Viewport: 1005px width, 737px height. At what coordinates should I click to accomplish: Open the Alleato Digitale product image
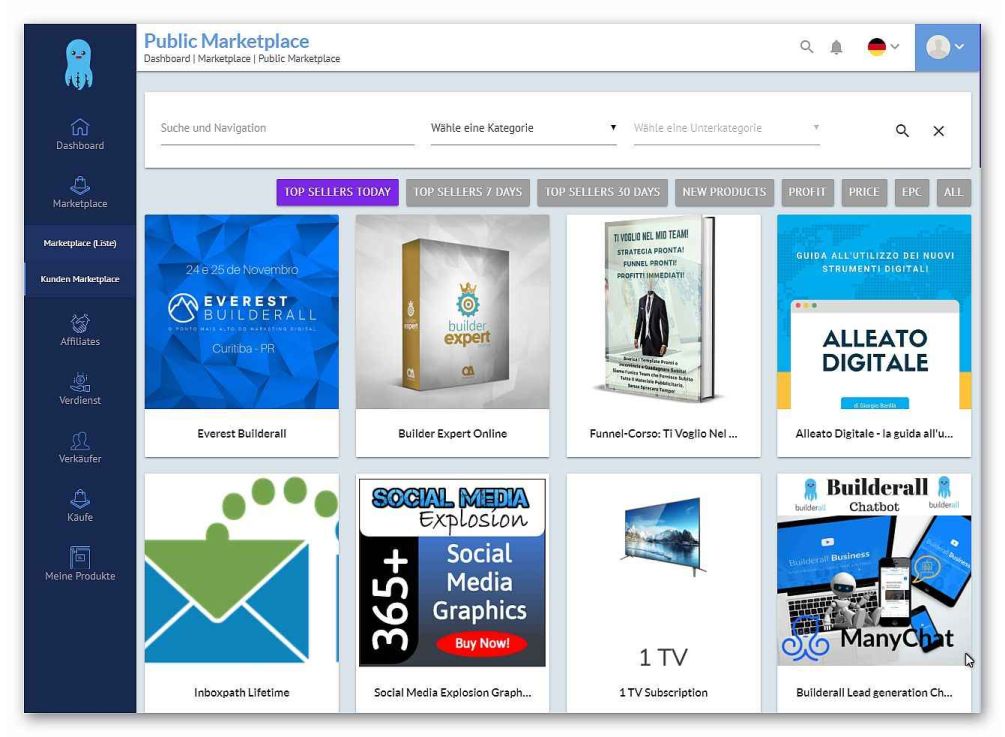(874, 311)
